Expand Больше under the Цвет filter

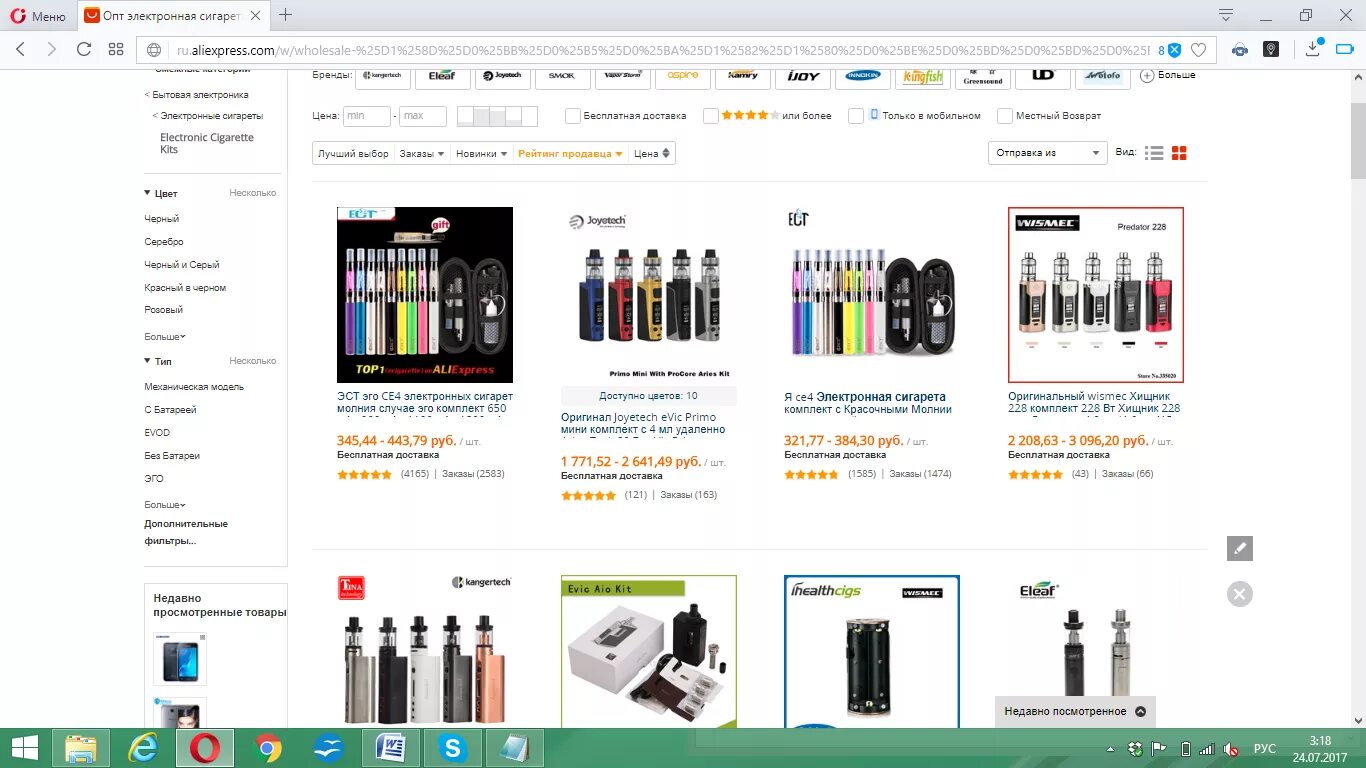point(165,337)
